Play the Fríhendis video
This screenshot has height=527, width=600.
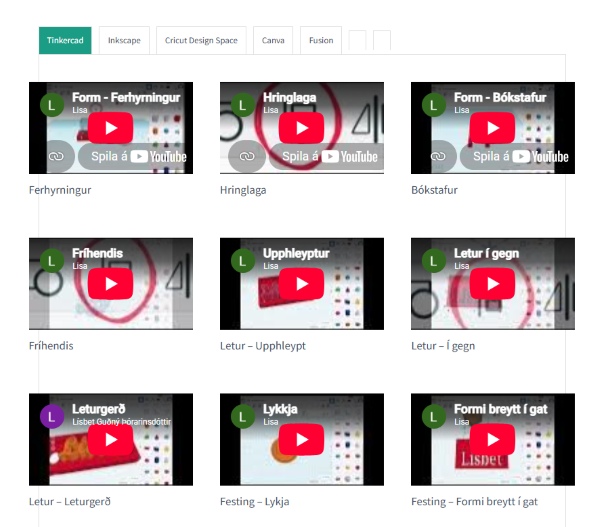click(x=111, y=284)
